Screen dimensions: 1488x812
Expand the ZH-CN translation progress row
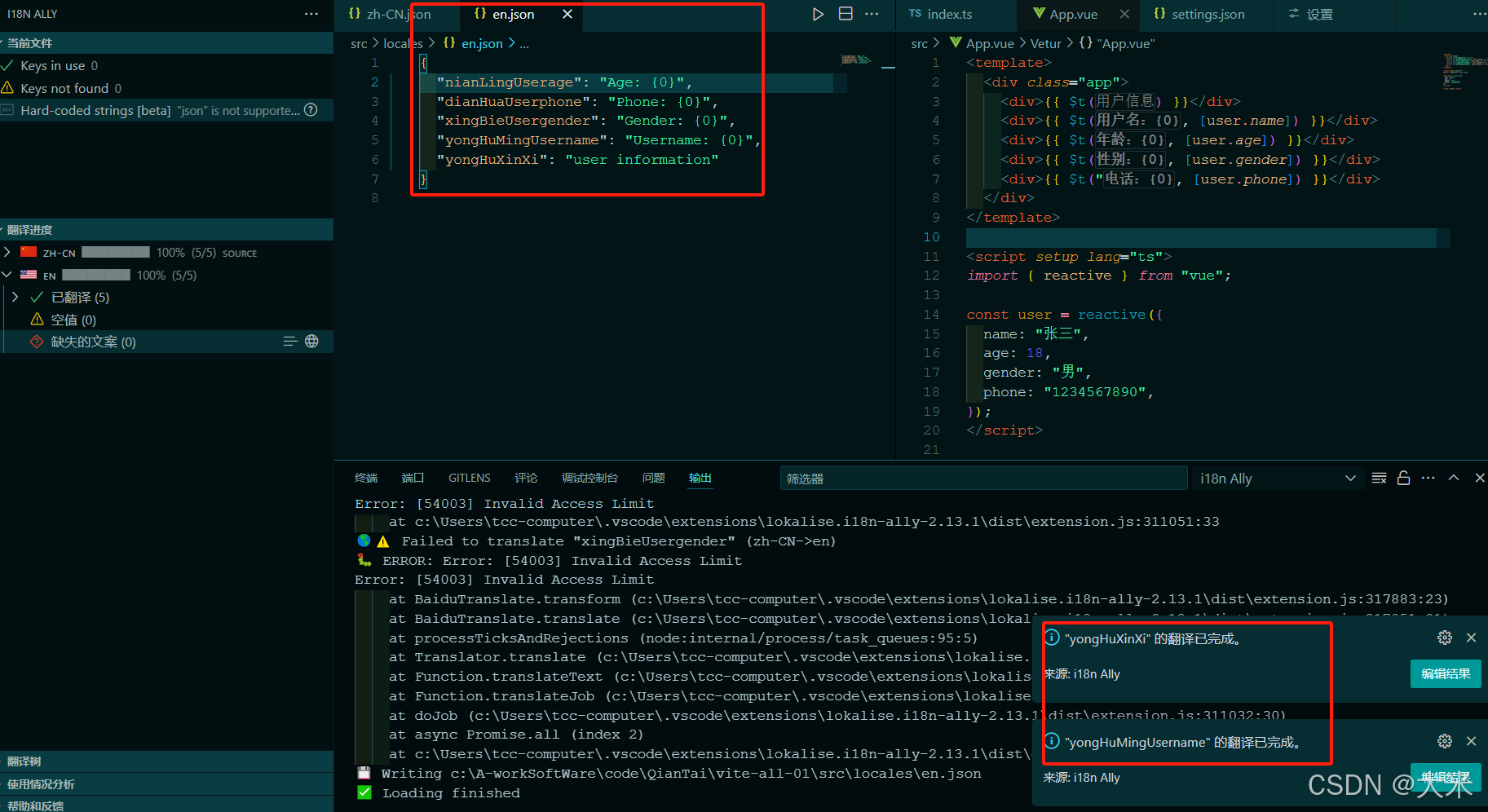(x=7, y=252)
